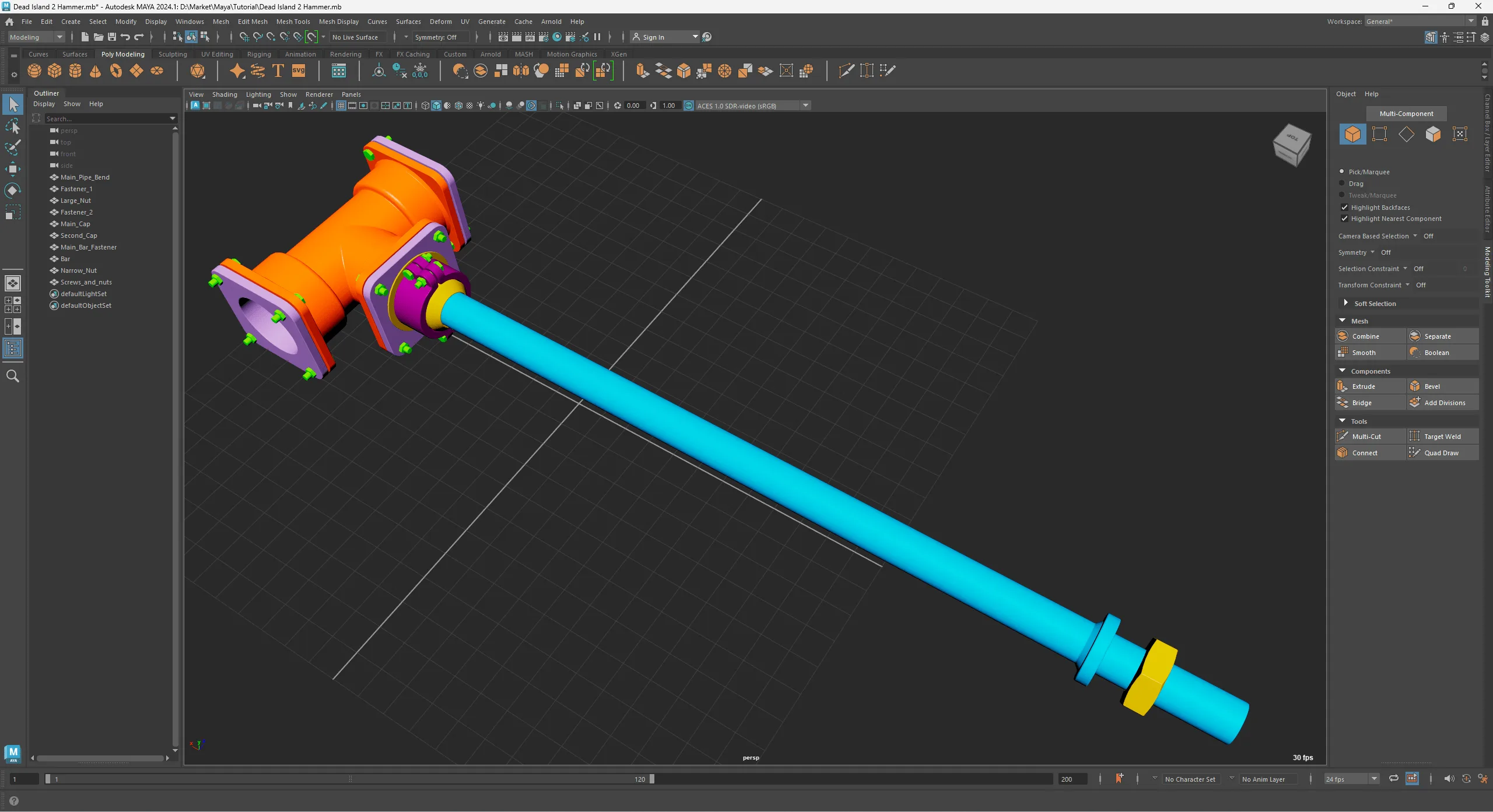1493x812 pixels.
Task: Select Main_Pipe_Bend in the Outliner
Action: (x=85, y=177)
